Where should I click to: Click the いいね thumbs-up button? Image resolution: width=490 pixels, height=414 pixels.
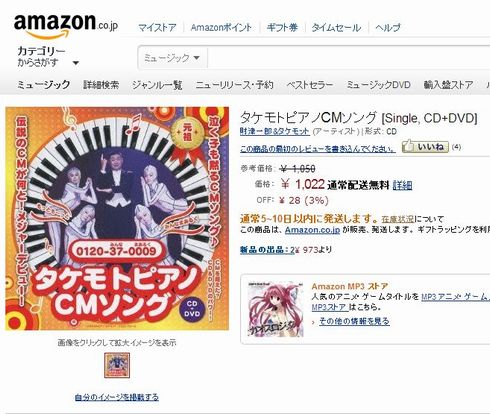426,147
